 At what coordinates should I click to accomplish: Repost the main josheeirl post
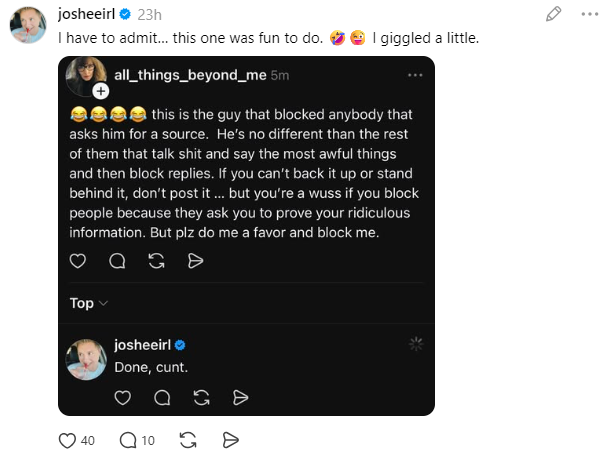click(186, 440)
